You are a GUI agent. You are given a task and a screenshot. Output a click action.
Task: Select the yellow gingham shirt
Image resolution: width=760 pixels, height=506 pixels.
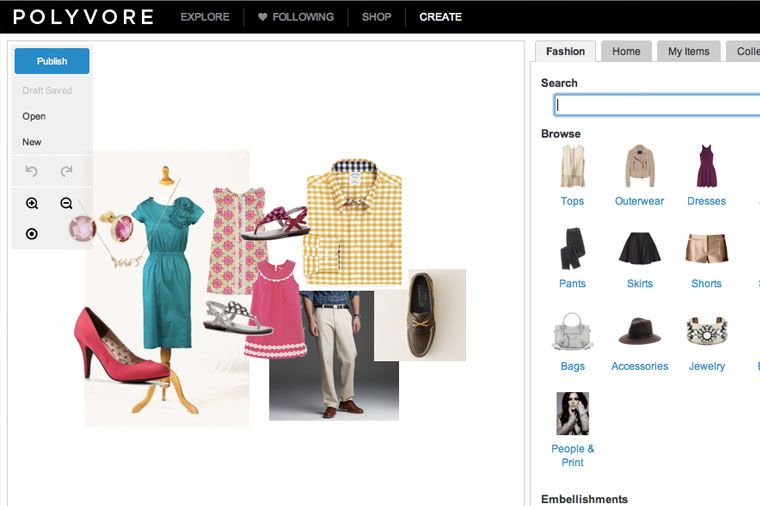pyautogui.click(x=354, y=223)
